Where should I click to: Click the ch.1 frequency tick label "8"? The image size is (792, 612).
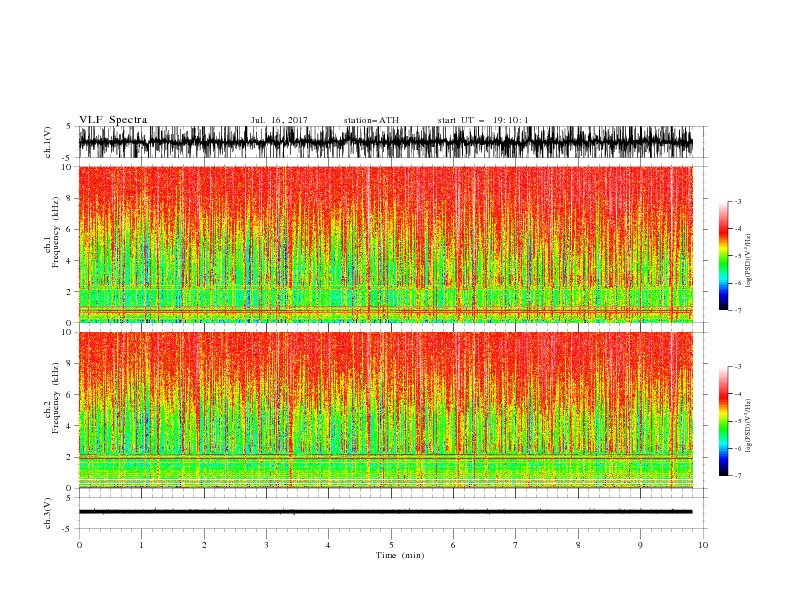(70, 198)
